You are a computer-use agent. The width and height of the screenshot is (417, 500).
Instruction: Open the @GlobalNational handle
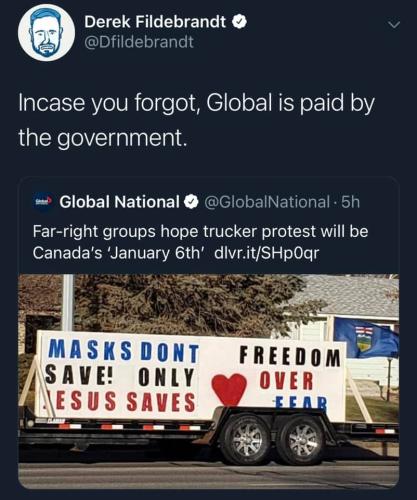coord(266,202)
